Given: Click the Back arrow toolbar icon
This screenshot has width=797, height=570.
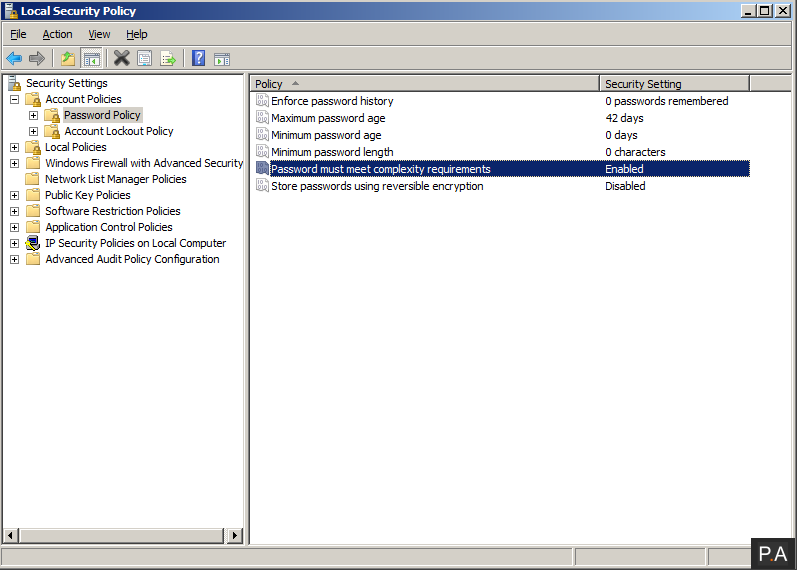Looking at the screenshot, I should tap(14, 58).
